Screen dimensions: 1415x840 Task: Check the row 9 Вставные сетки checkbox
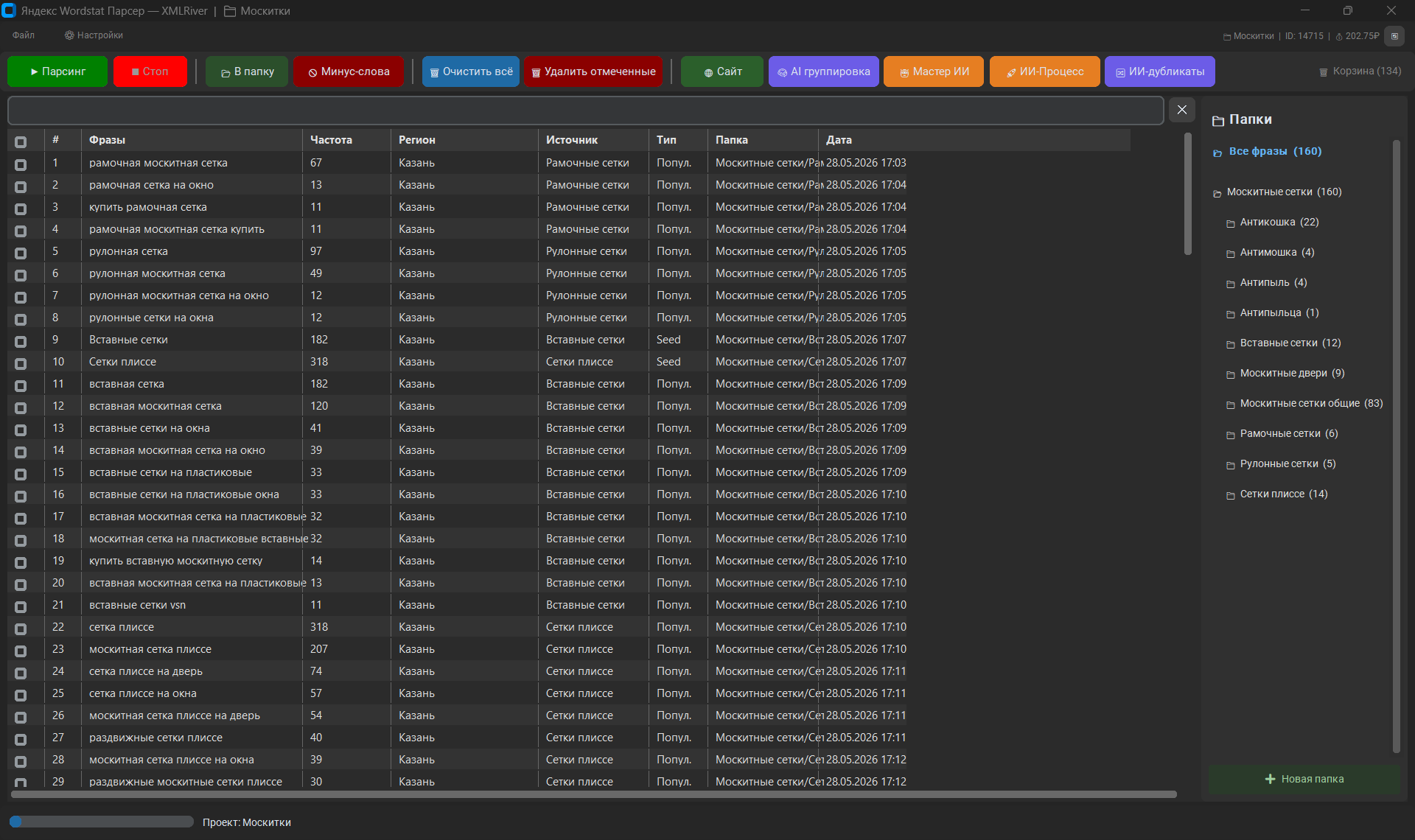pyautogui.click(x=21, y=341)
